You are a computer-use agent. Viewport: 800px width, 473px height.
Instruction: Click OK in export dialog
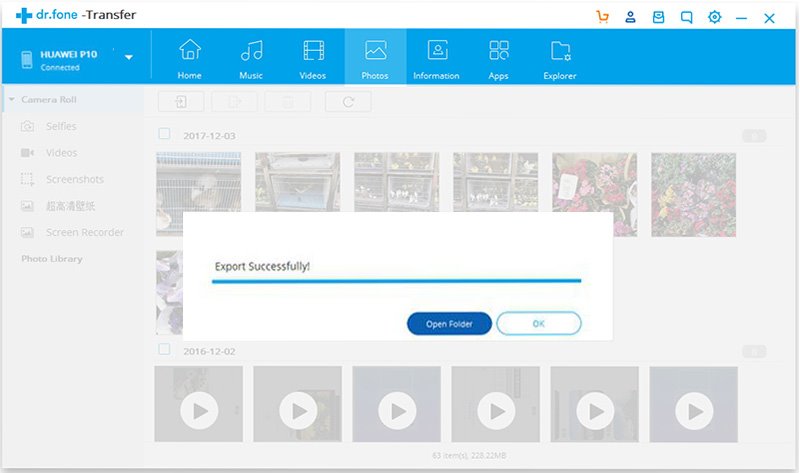(539, 323)
